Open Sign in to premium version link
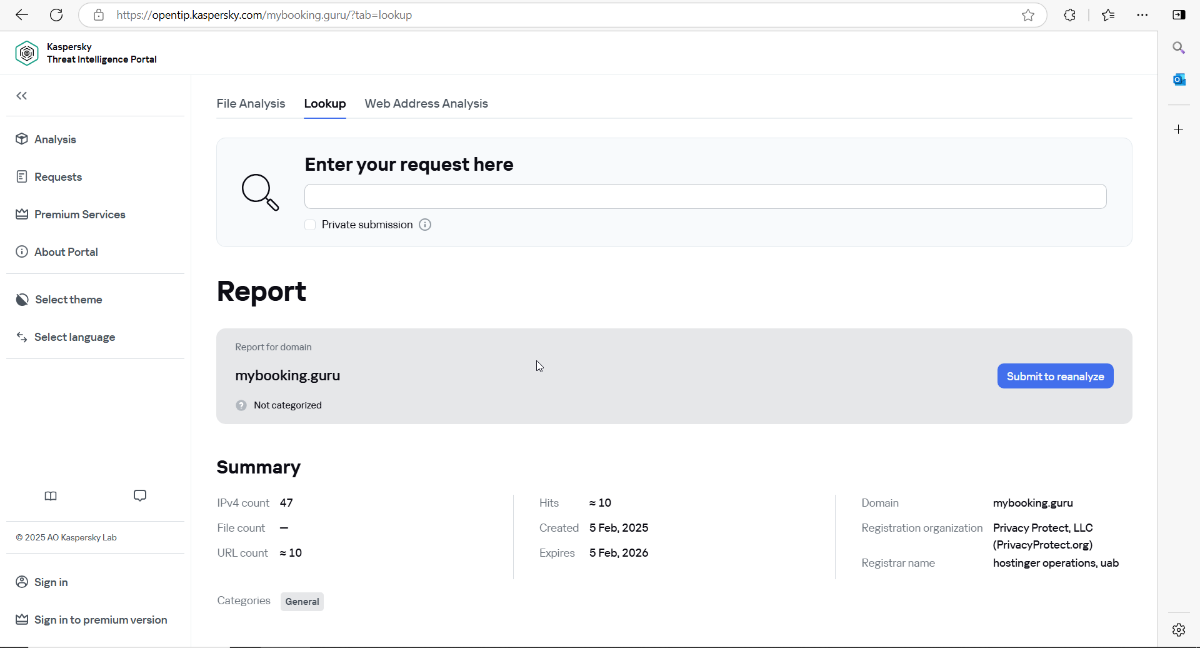Image resolution: width=1200 pixels, height=648 pixels. [100, 620]
